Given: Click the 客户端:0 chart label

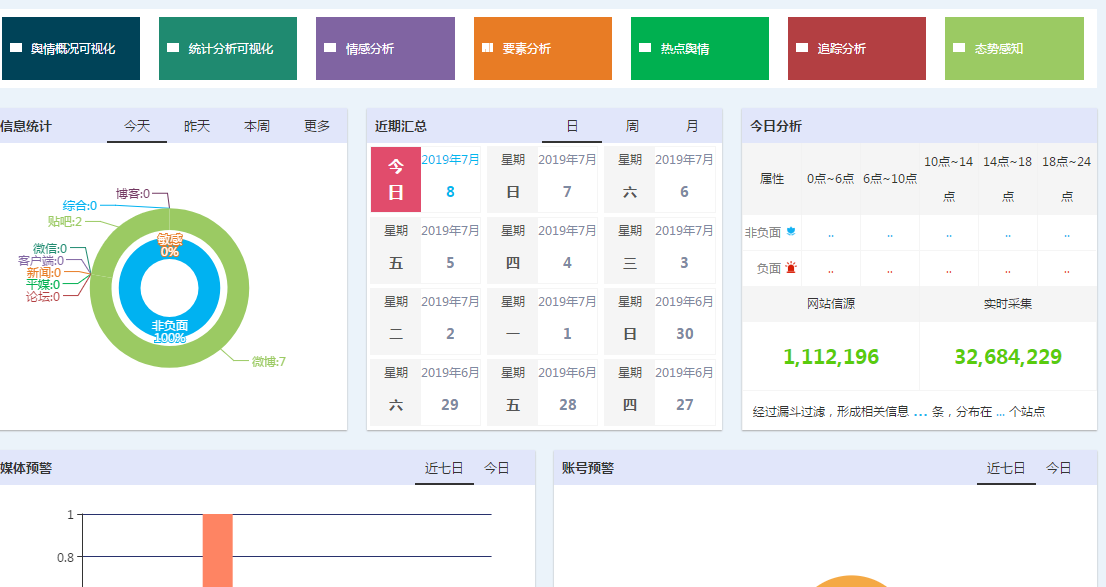Looking at the screenshot, I should click(x=41, y=260).
